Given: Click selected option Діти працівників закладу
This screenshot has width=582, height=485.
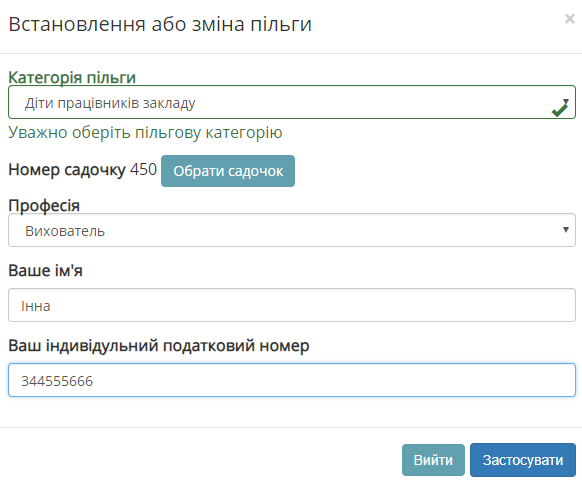Looking at the screenshot, I should pos(110,103).
